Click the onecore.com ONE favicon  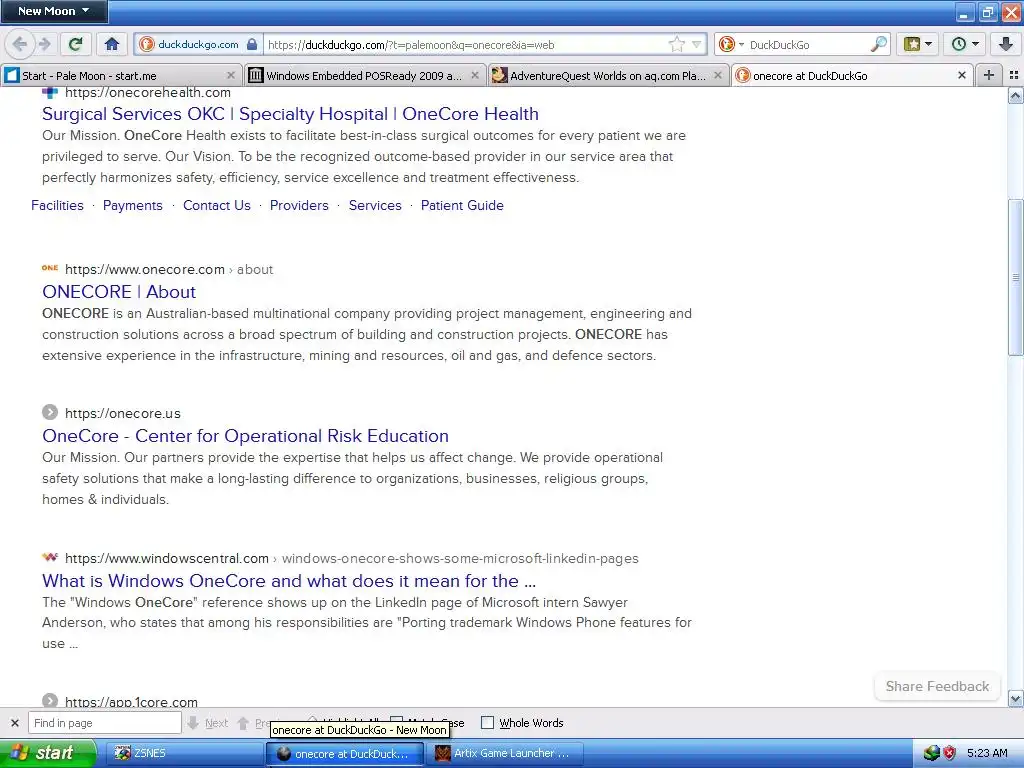(x=50, y=268)
